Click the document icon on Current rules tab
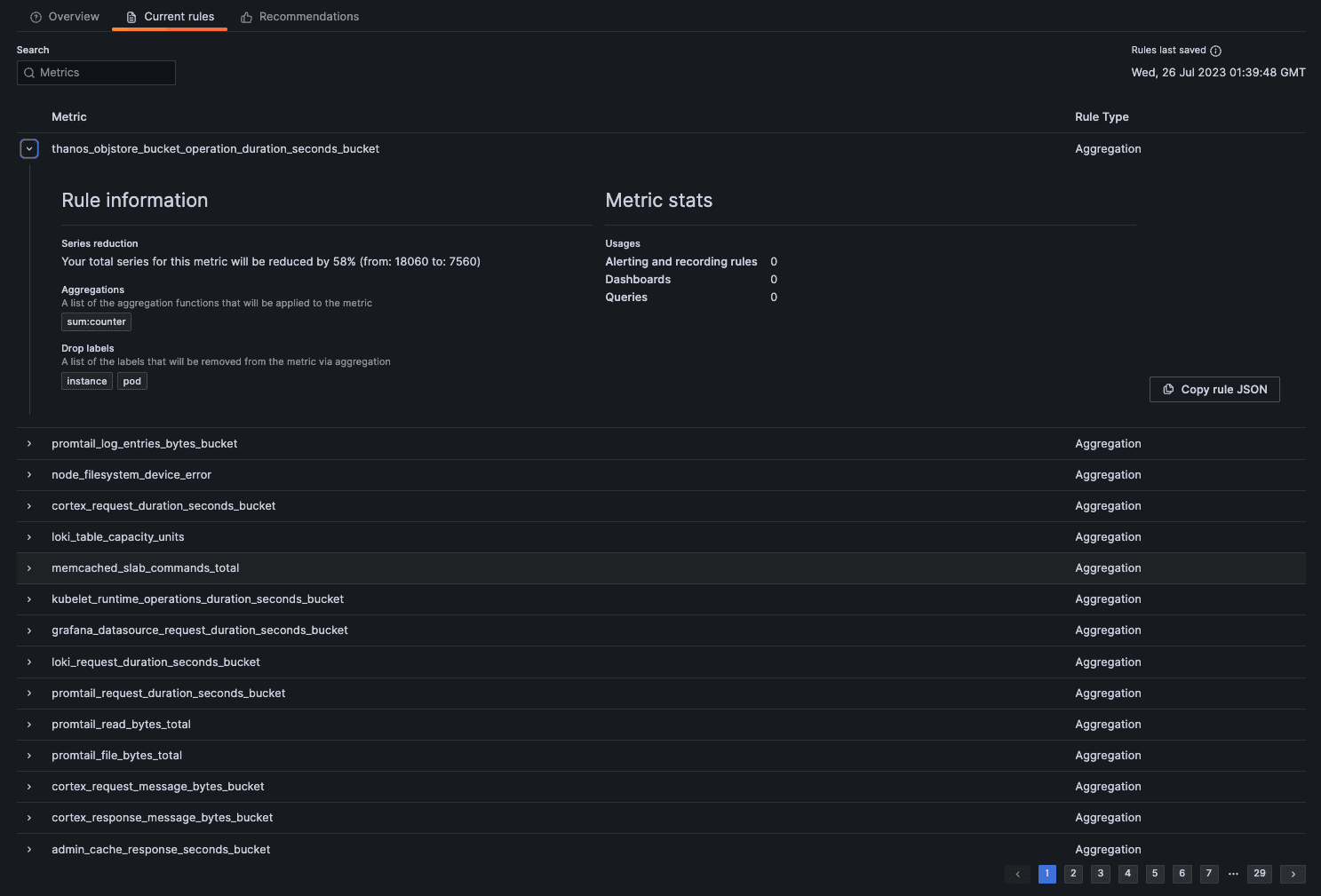This screenshot has width=1321, height=896. [130, 16]
